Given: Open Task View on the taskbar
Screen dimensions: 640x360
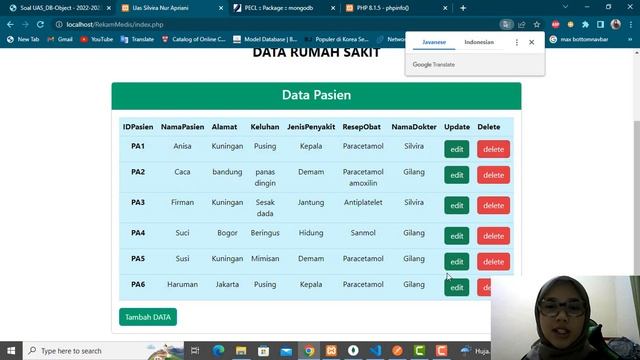Looking at the screenshot, I should point(195,351).
